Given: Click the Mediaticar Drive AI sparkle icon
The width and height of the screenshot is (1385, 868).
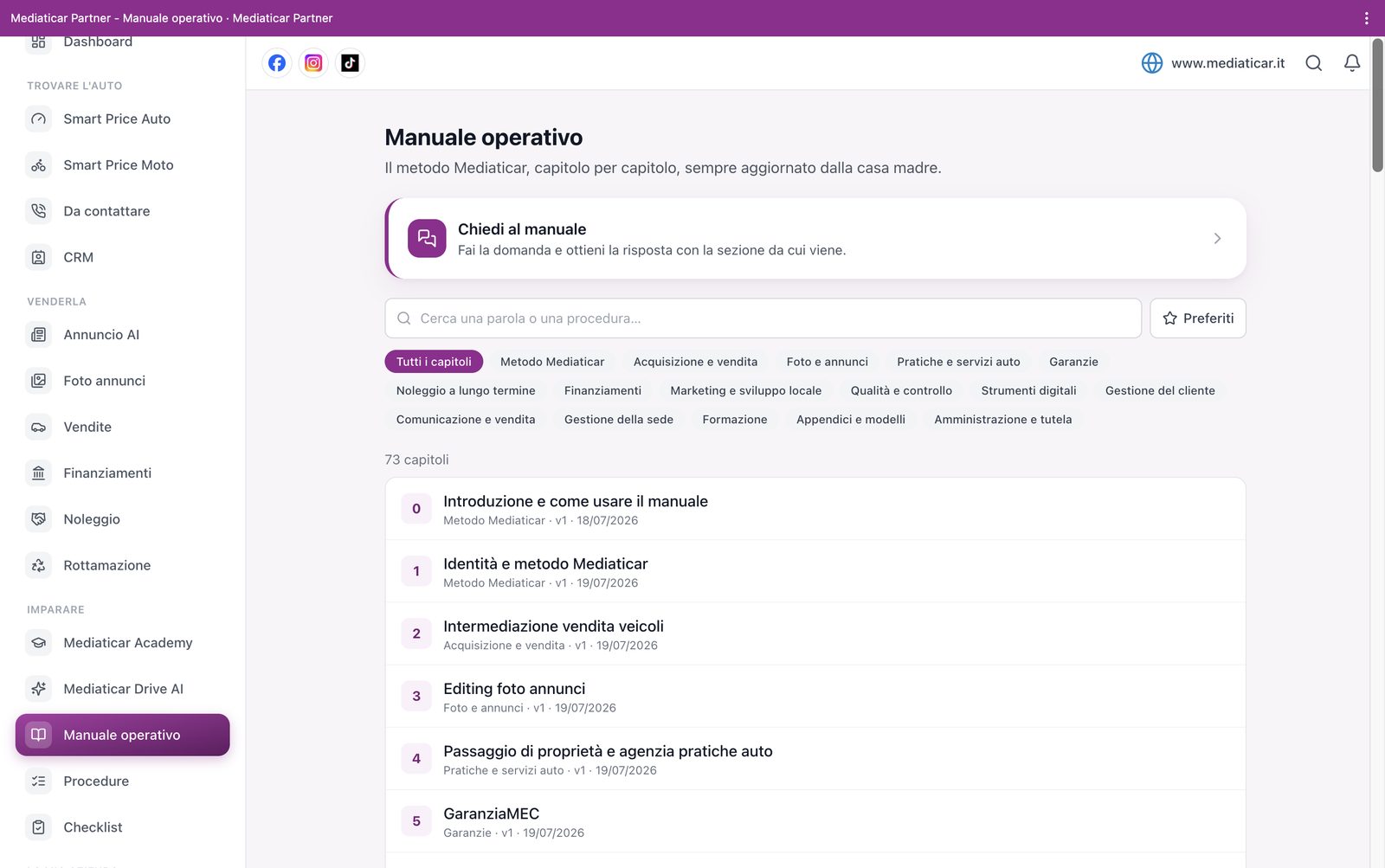Looking at the screenshot, I should 39,689.
